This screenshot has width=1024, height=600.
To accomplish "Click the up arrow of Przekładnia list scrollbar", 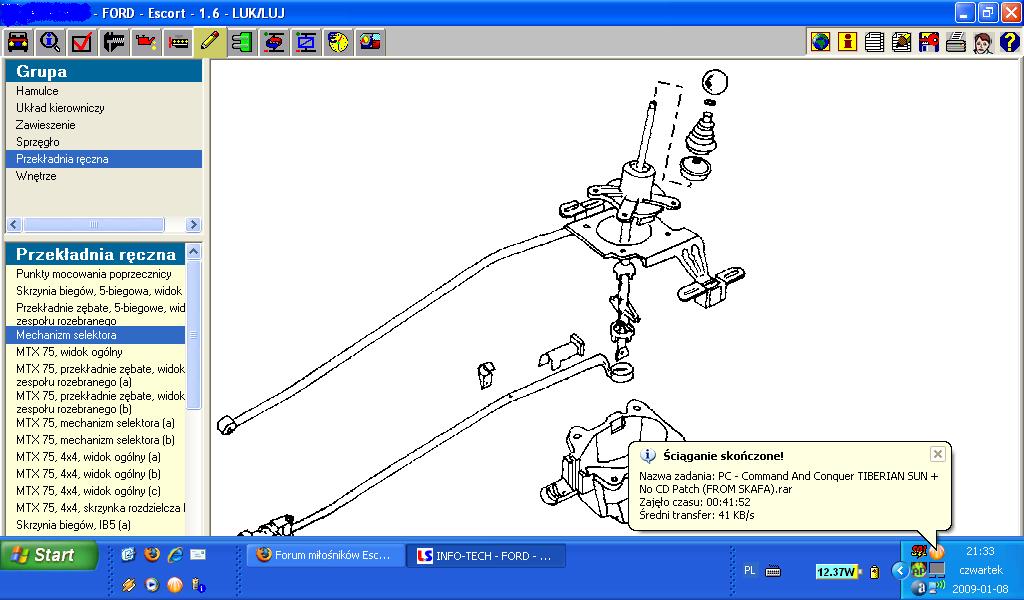I will [x=194, y=252].
